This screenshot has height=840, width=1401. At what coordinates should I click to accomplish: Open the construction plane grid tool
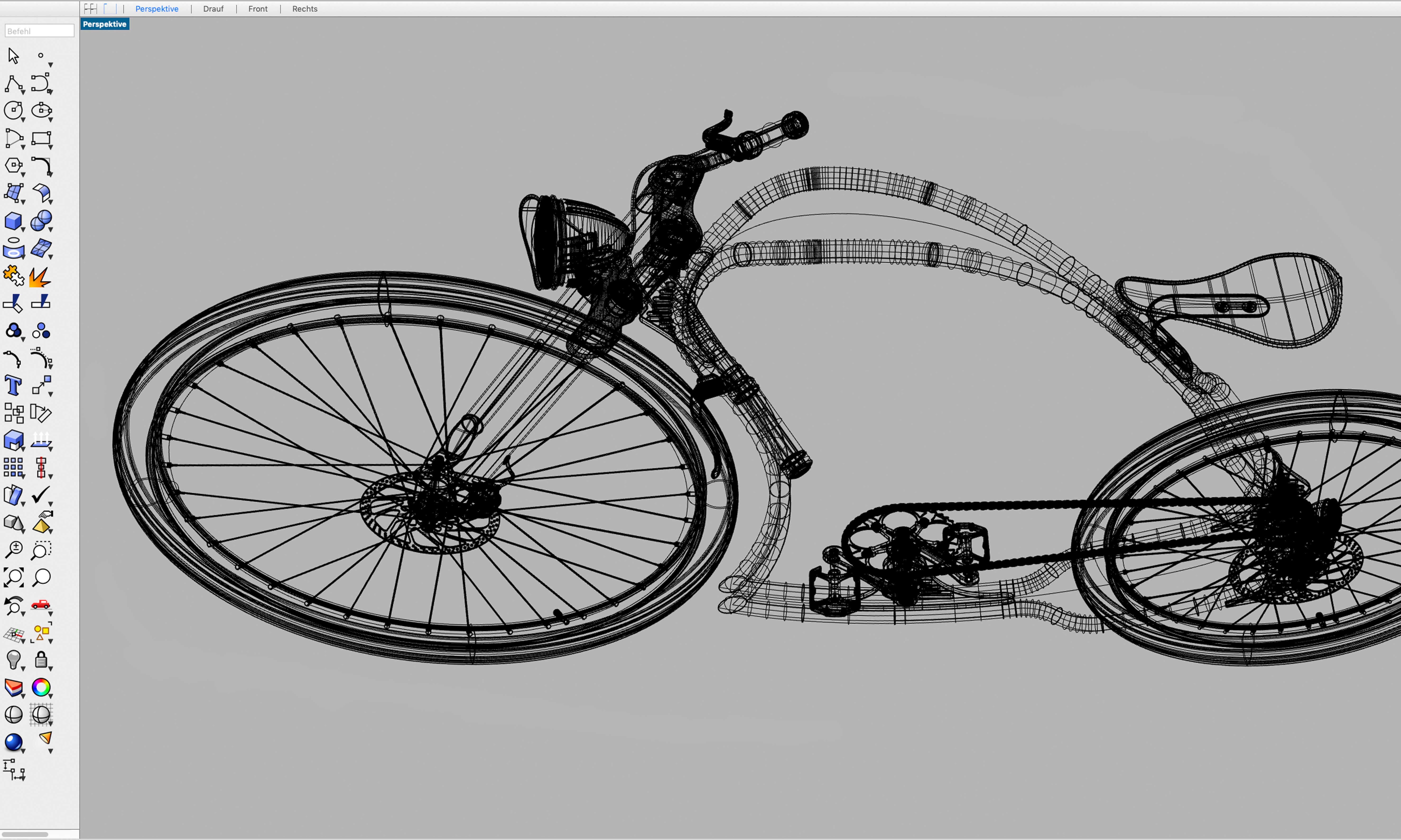[14, 634]
